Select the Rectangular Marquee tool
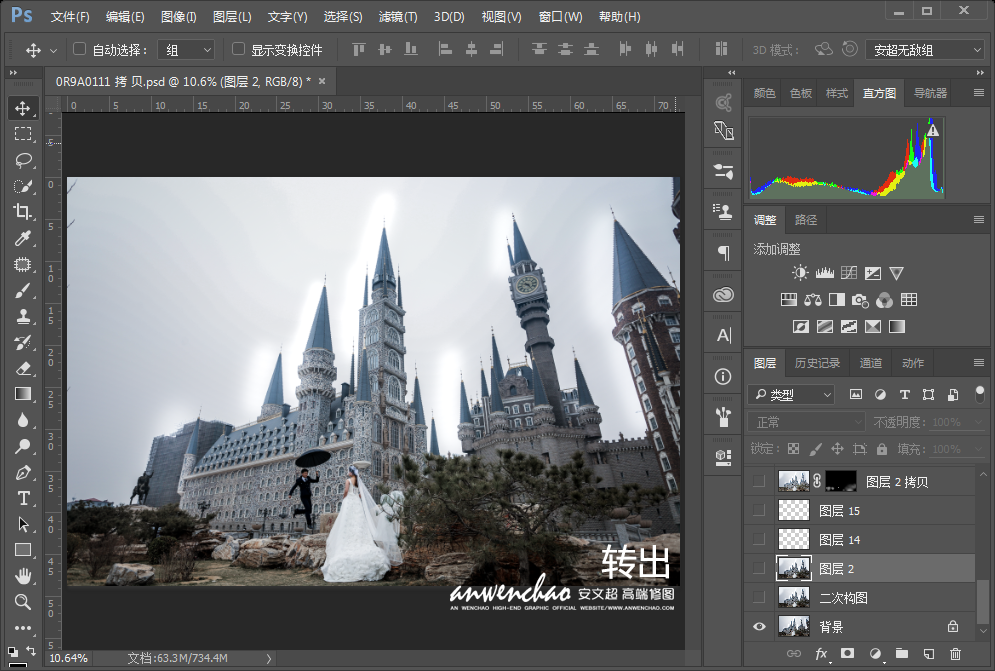This screenshot has width=995, height=671. (x=23, y=134)
